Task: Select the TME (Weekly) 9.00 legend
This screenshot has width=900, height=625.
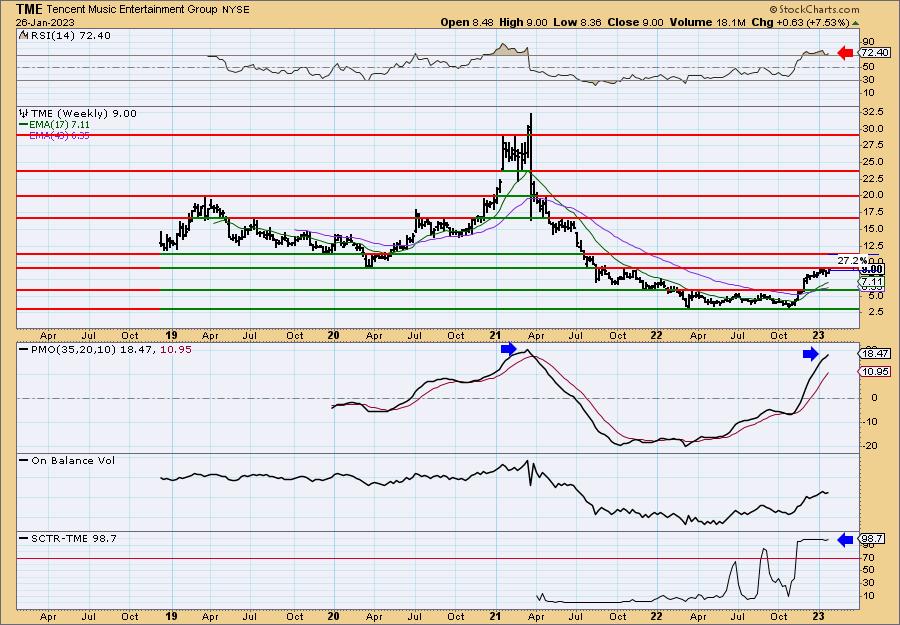Action: [x=84, y=114]
